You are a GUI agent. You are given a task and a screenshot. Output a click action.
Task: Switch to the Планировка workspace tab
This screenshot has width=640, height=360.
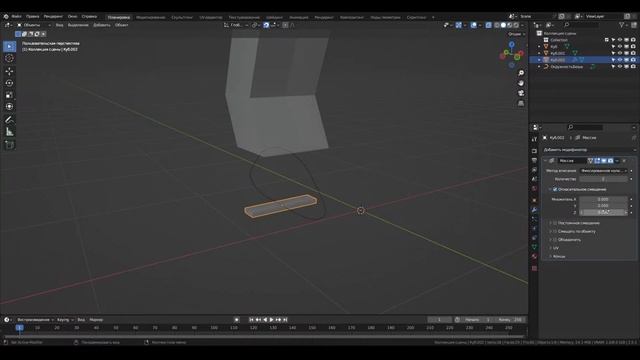(119, 17)
